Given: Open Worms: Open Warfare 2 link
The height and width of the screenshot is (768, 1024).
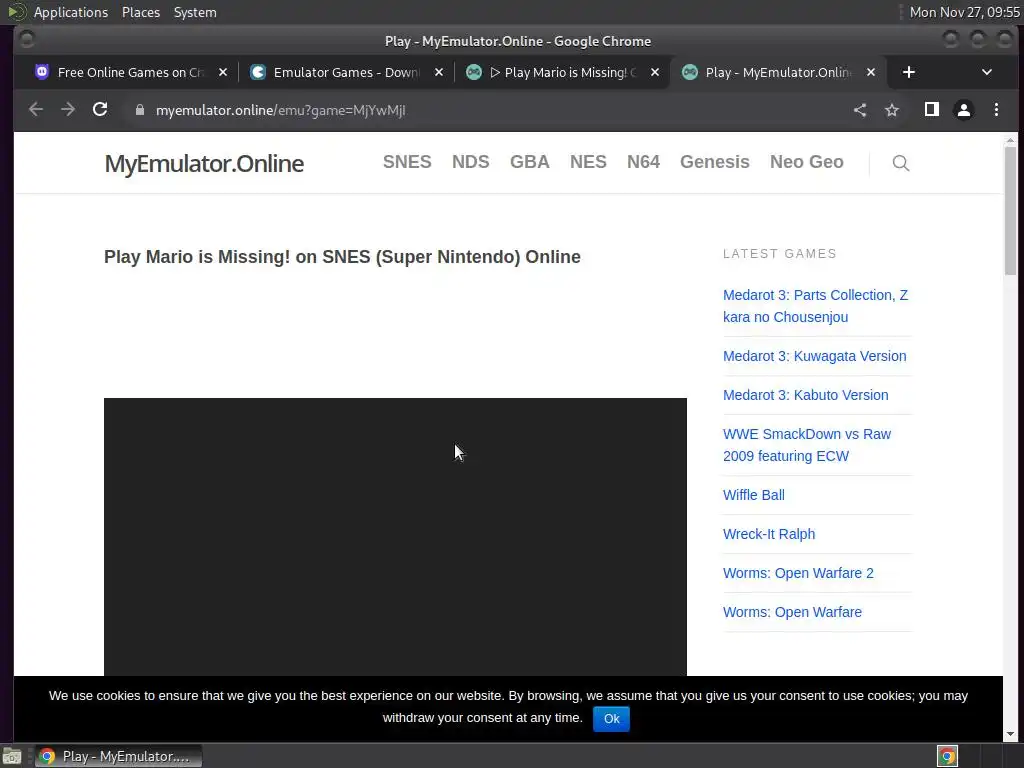Looking at the screenshot, I should [798, 573].
